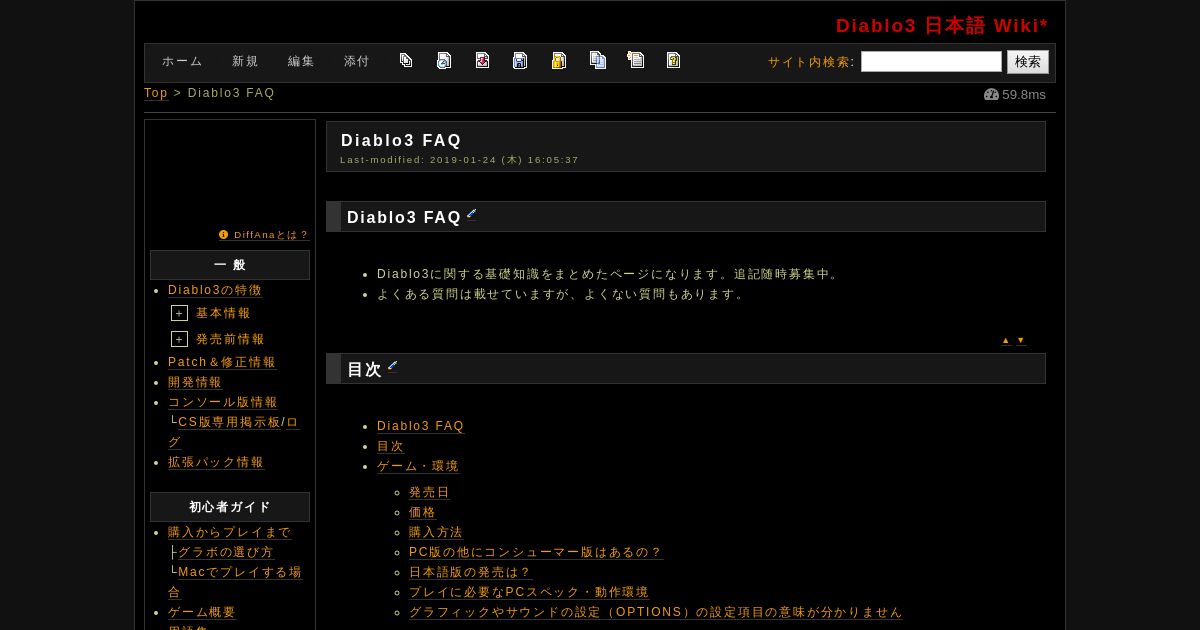Click the DiffAna info icon
Image resolution: width=1200 pixels, height=630 pixels.
click(x=224, y=235)
